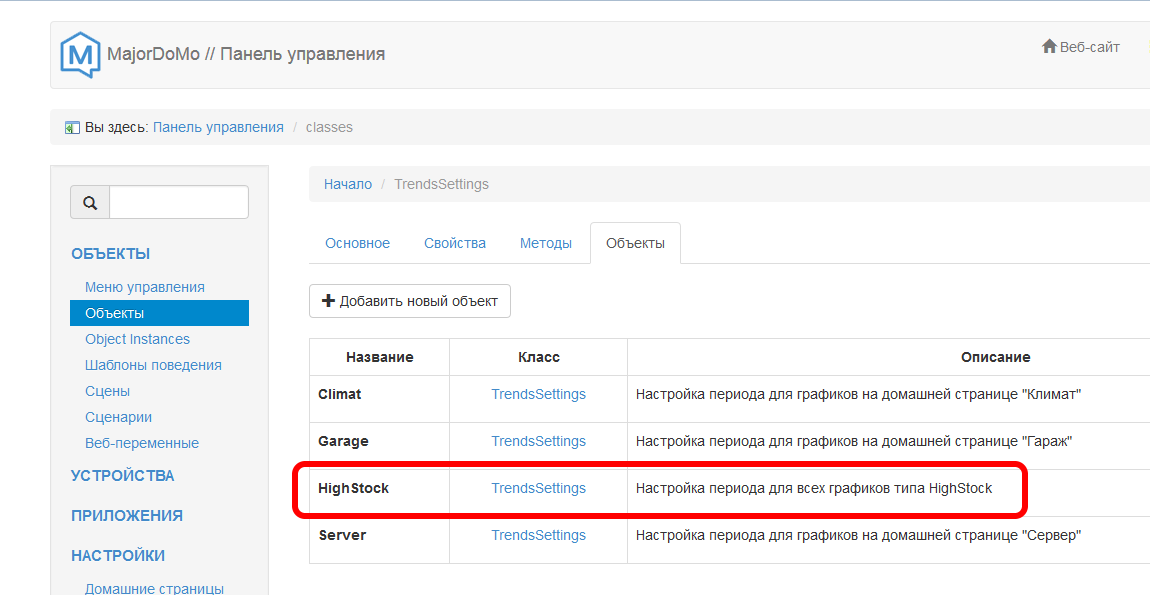Click Garage description mentioning "Гараж"
1150x595 pixels.
pyautogui.click(x=854, y=441)
